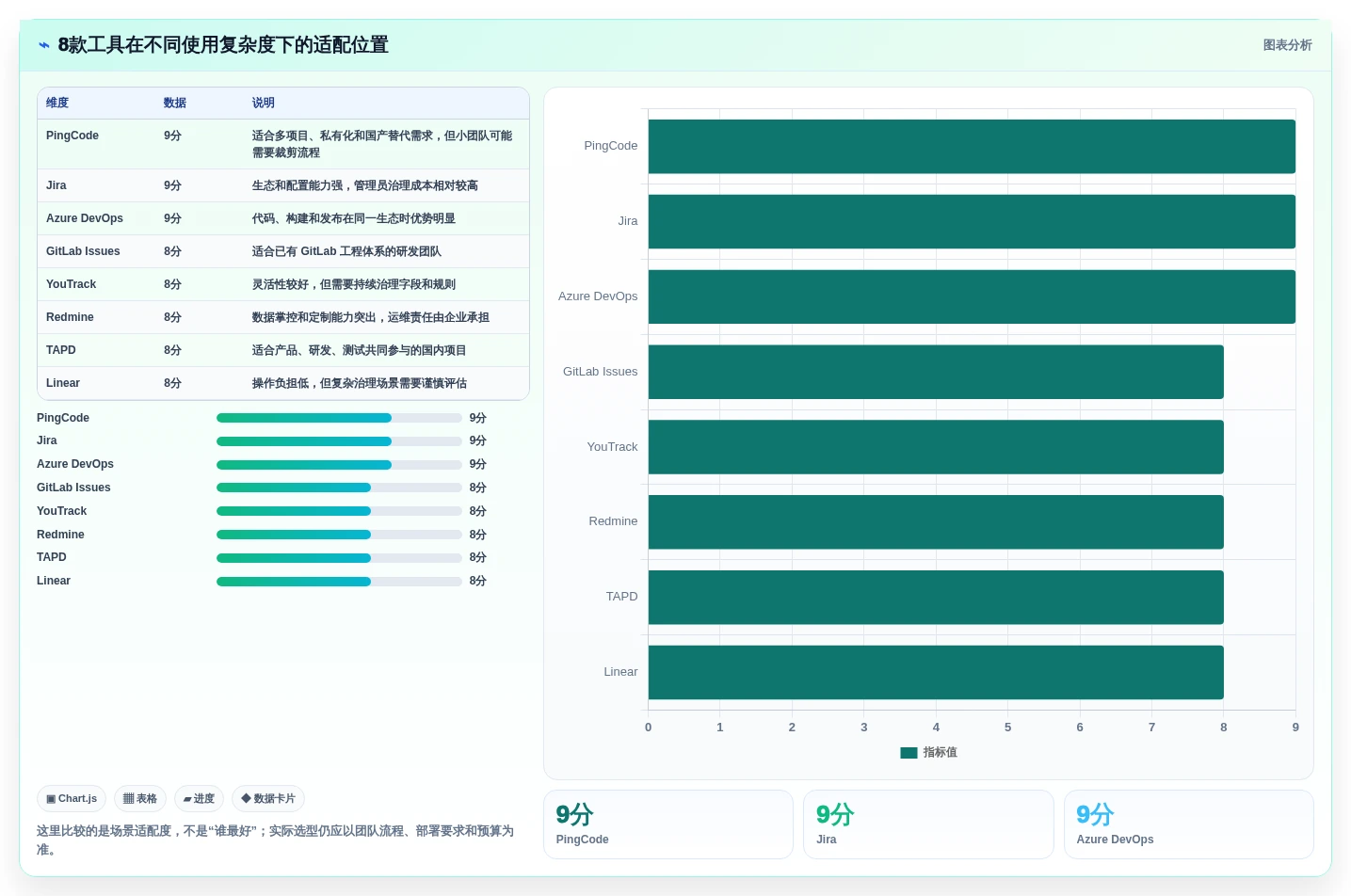Click the Redmine bar in the chart
1351x896 pixels.
coord(936,522)
